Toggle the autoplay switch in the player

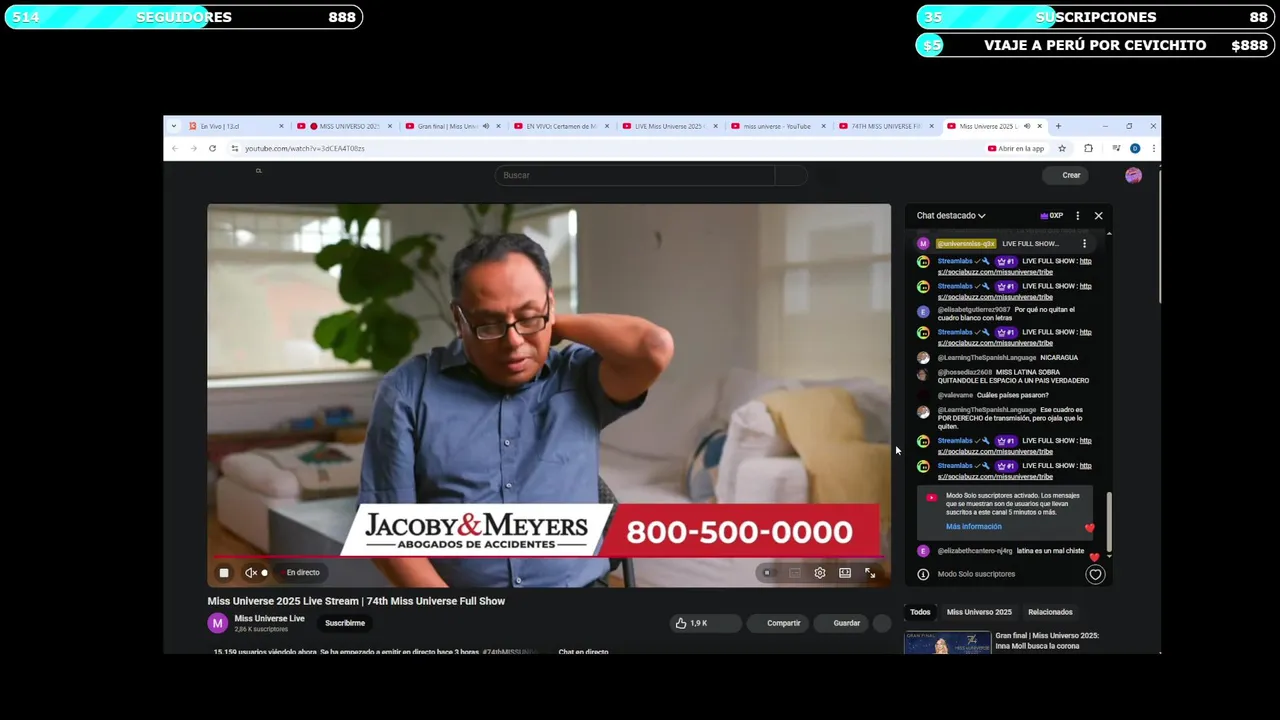pos(767,573)
